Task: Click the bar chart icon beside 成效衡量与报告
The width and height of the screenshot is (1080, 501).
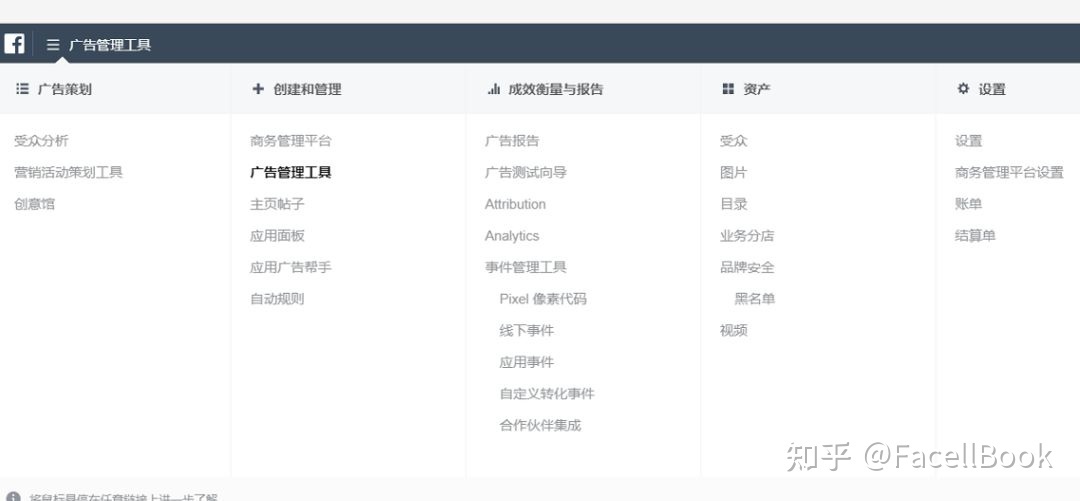Action: (493, 89)
